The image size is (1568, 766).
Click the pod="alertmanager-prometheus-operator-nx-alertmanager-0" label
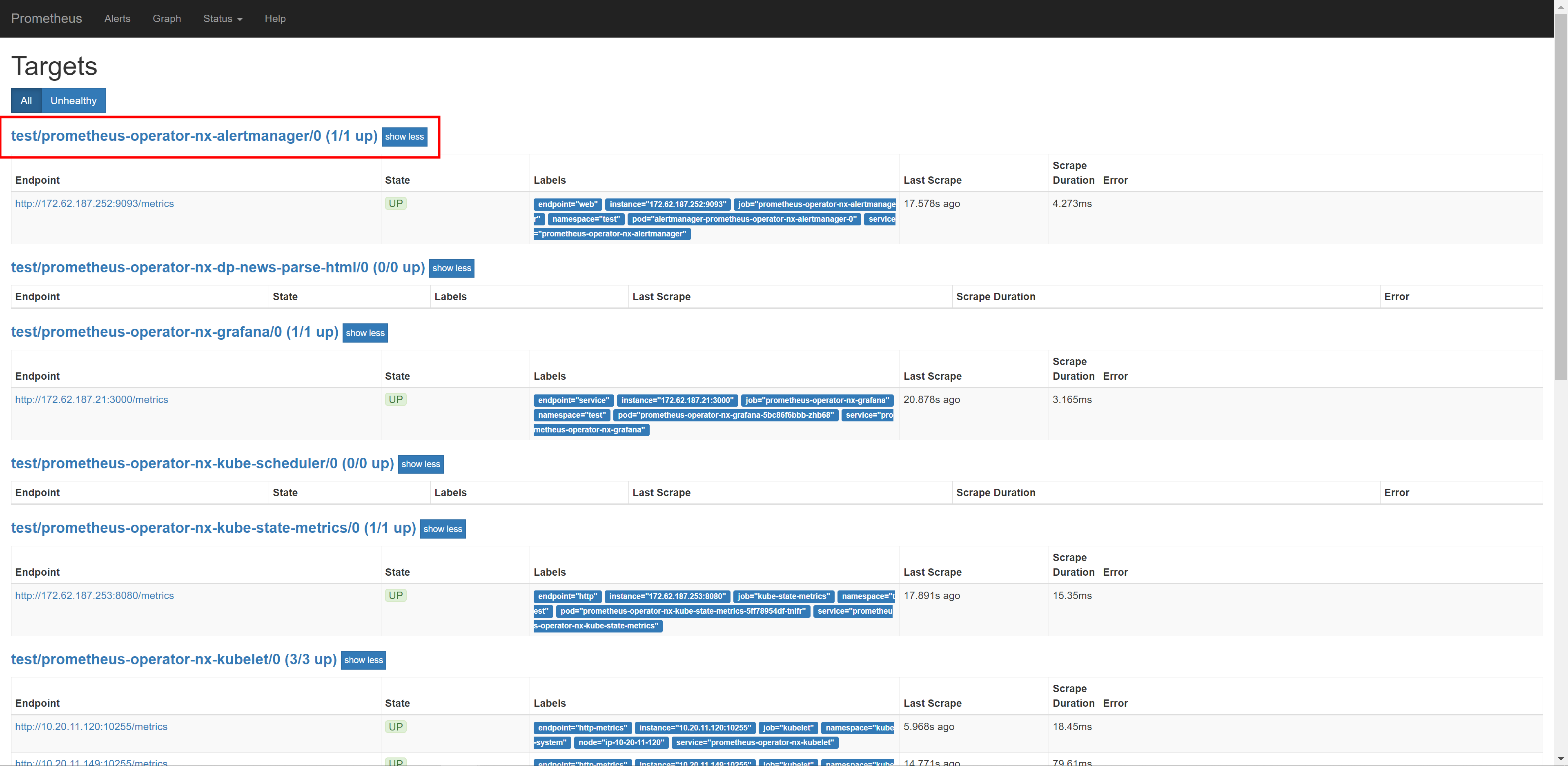744,219
